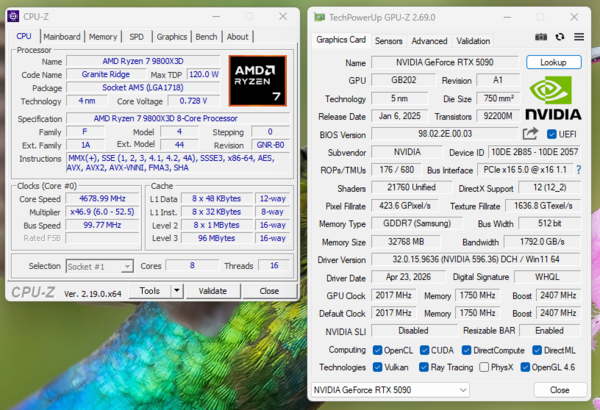Click the Device ID 10DE 2B85 field
This screenshot has height=410, width=600.
point(535,152)
